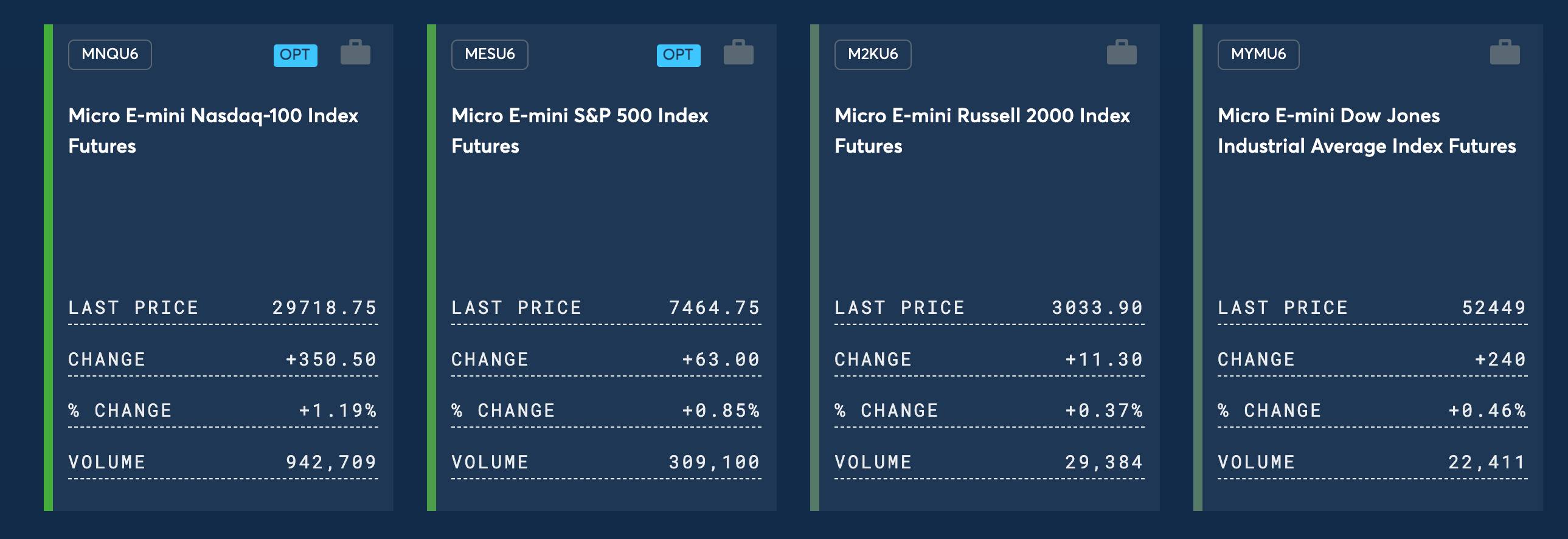1568x539 pixels.
Task: Open Micro E-mini Russell 2000 Index Futures title
Action: [x=982, y=130]
